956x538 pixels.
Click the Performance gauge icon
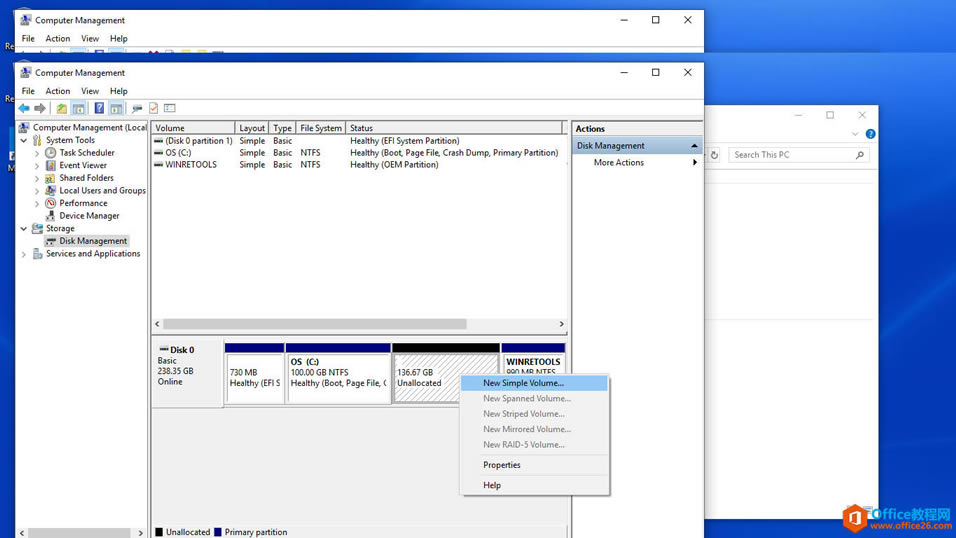pos(51,203)
